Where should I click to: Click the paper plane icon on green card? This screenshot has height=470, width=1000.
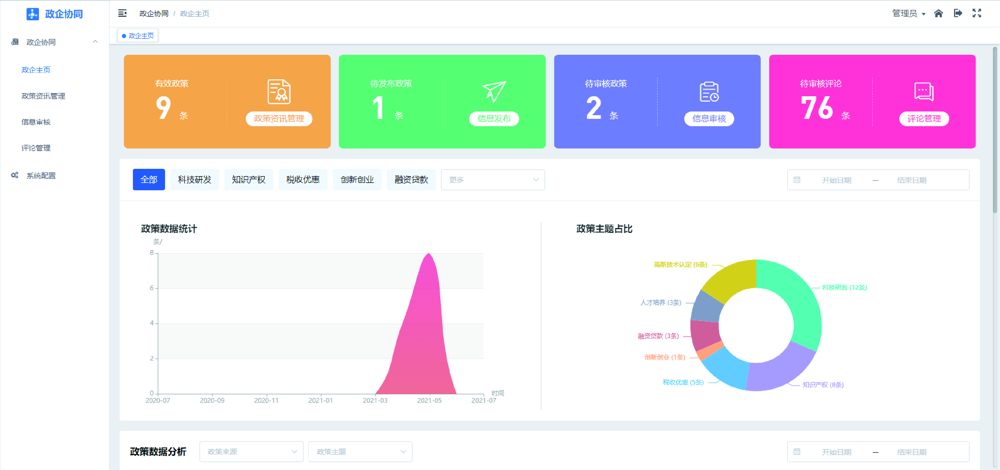(x=494, y=92)
